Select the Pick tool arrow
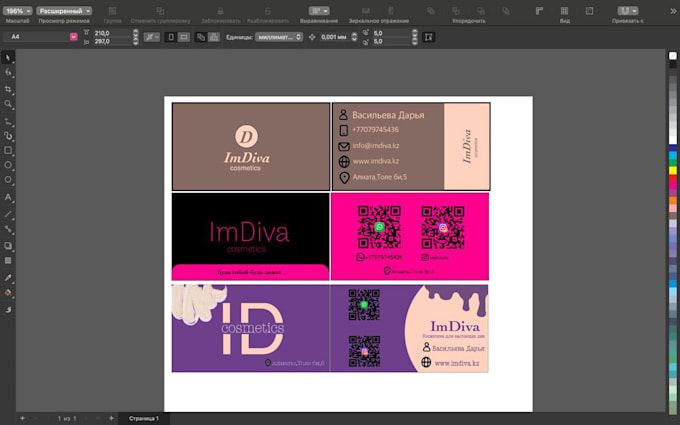Screen dimensions: 680x425 8,57
